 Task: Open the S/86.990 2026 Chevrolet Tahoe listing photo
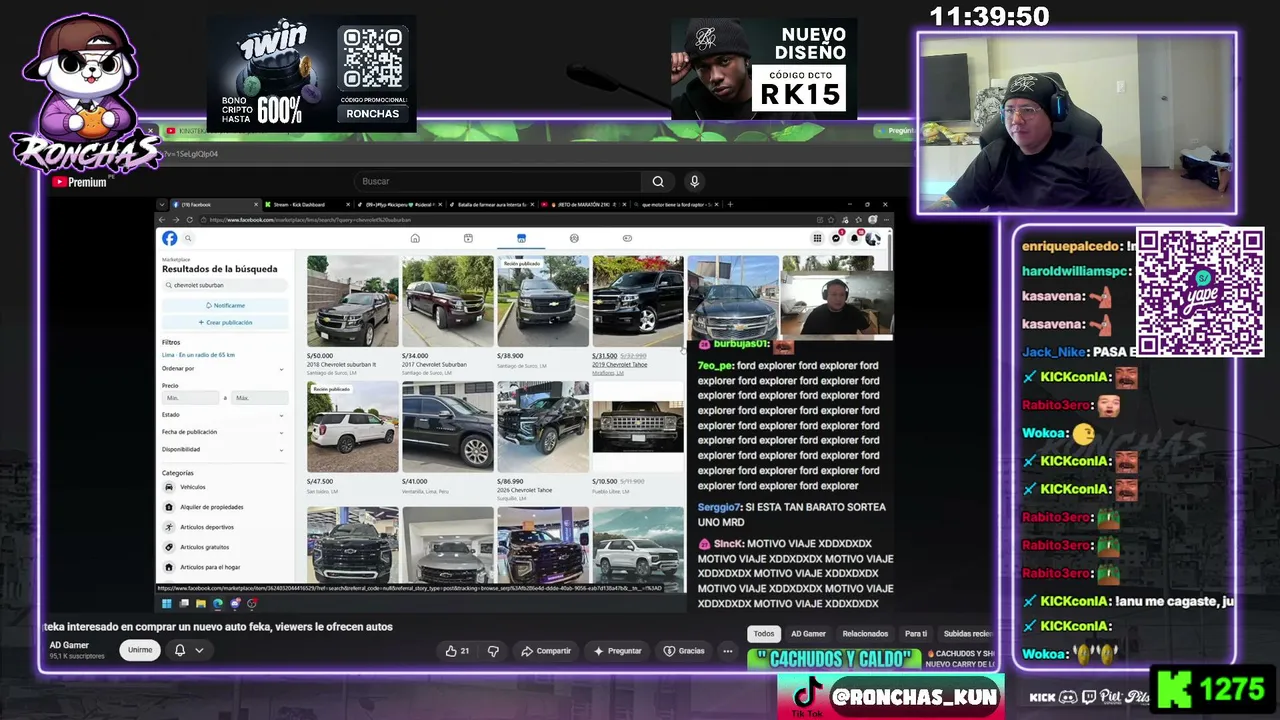click(x=543, y=427)
